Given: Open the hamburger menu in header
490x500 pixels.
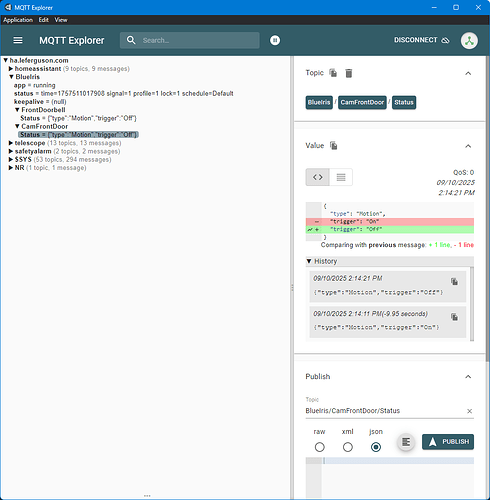Looking at the screenshot, I should click(18, 40).
